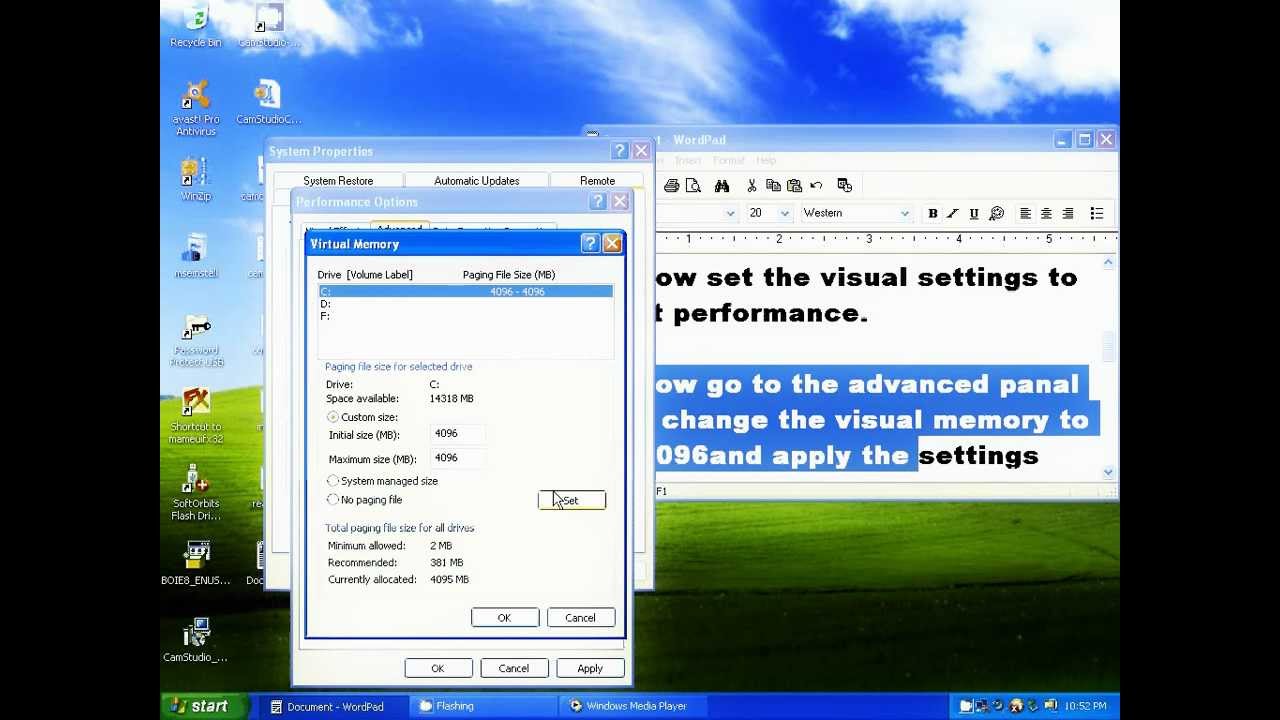
Task: Click the Virtual Memory help question icon
Action: [589, 244]
